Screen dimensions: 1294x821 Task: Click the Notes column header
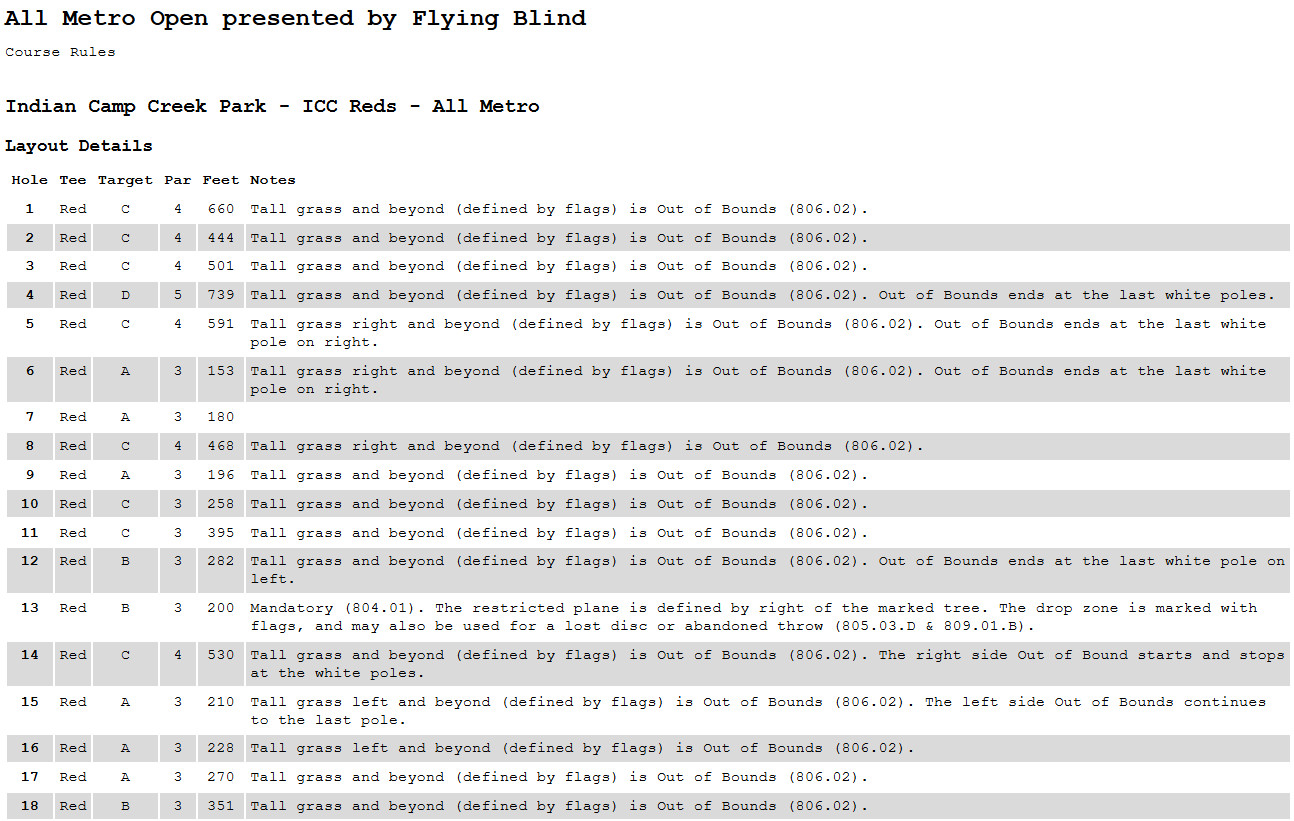273,180
